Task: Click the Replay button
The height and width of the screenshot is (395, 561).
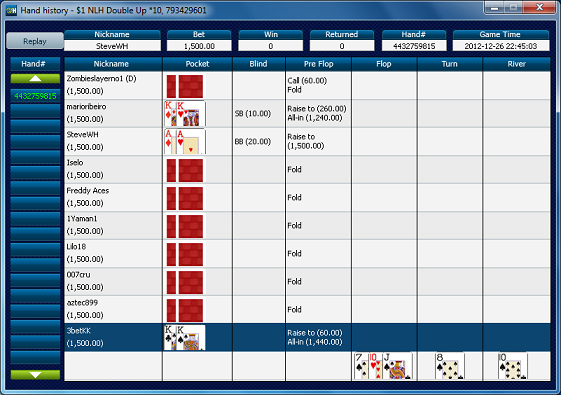Action: tap(35, 41)
